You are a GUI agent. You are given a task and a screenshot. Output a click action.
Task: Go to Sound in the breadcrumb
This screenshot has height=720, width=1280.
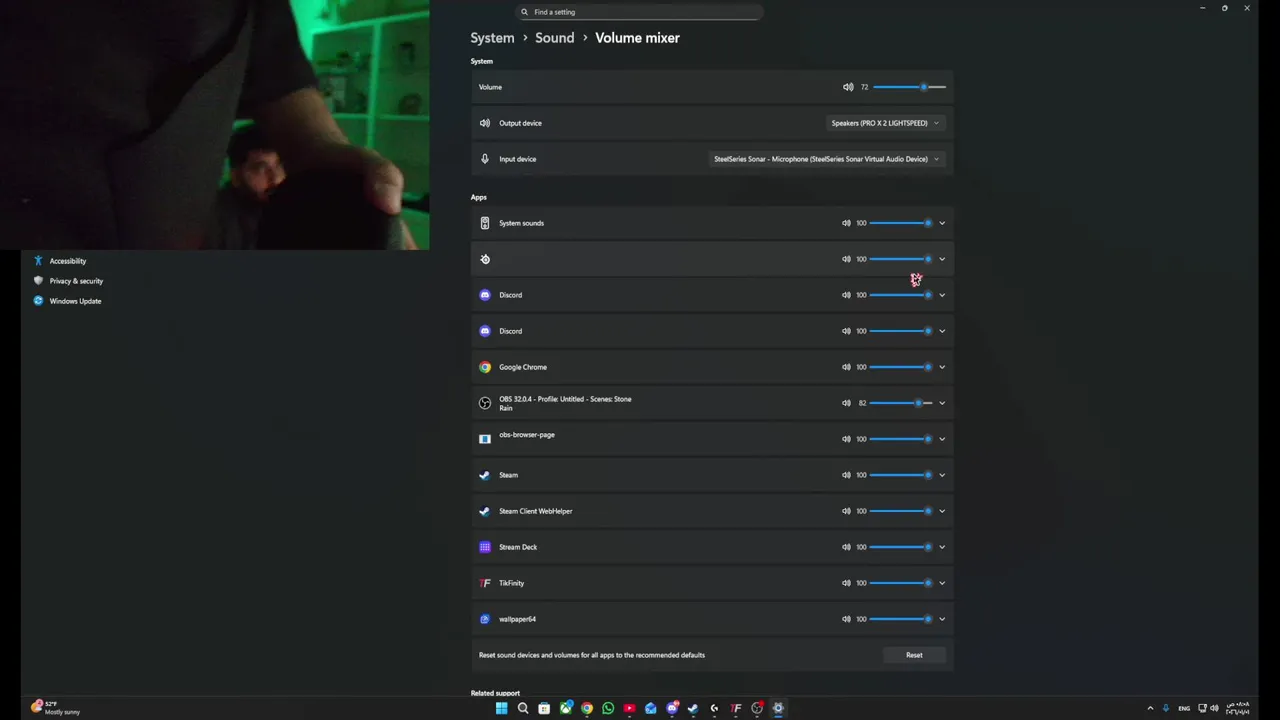(x=555, y=38)
